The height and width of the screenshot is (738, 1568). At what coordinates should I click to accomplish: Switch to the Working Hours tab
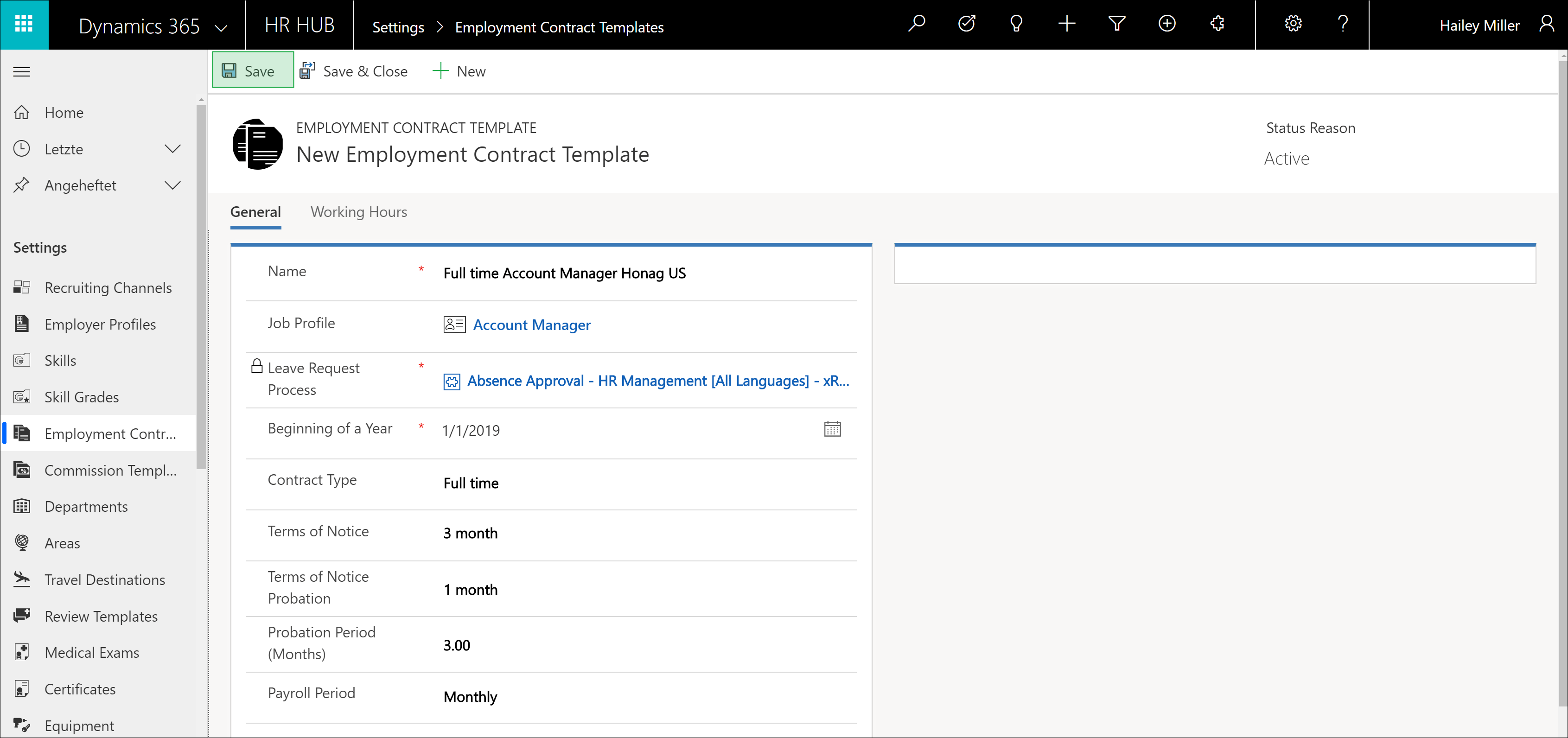[358, 212]
